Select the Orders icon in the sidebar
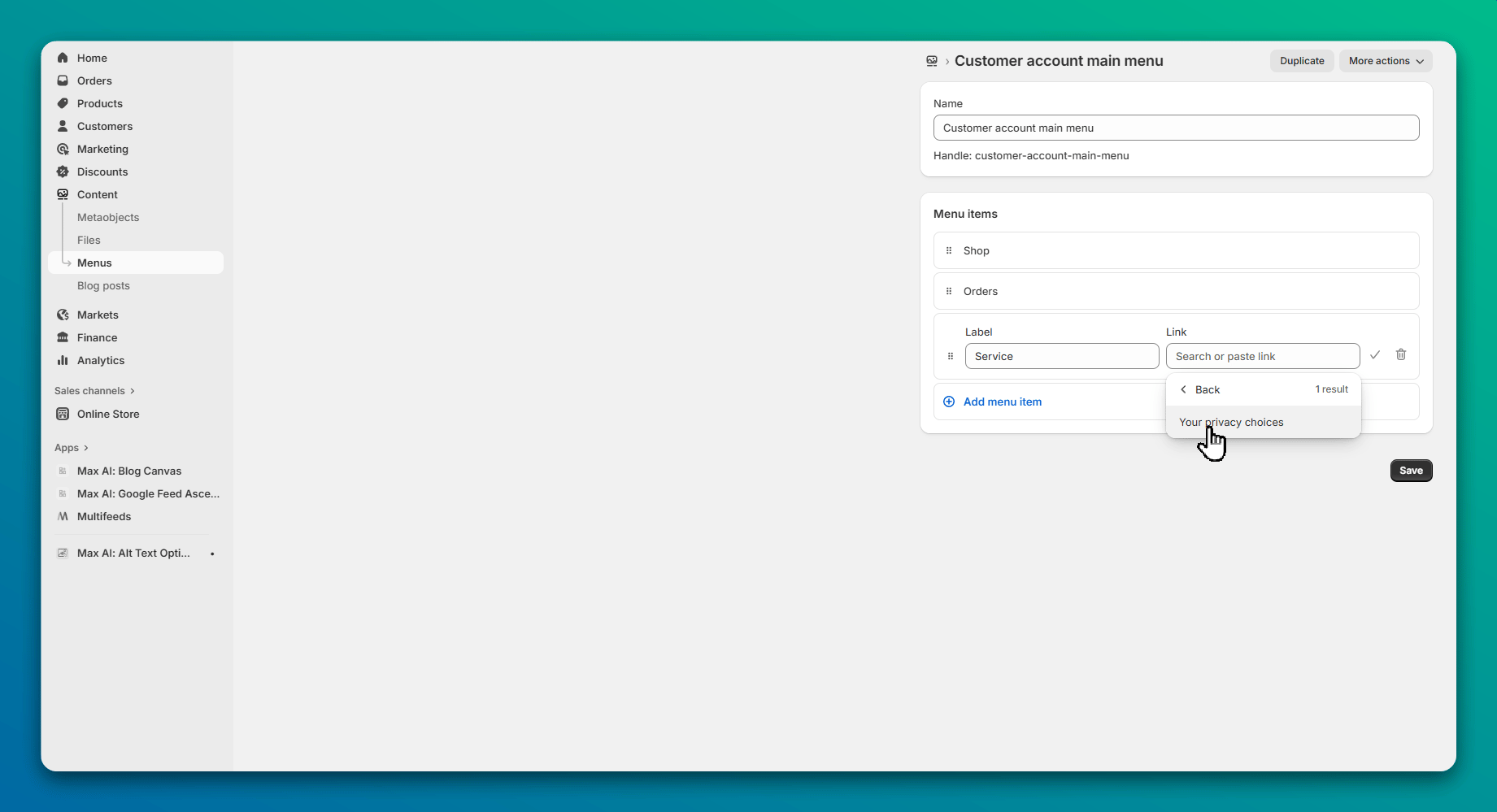The width and height of the screenshot is (1497, 812). point(63,80)
